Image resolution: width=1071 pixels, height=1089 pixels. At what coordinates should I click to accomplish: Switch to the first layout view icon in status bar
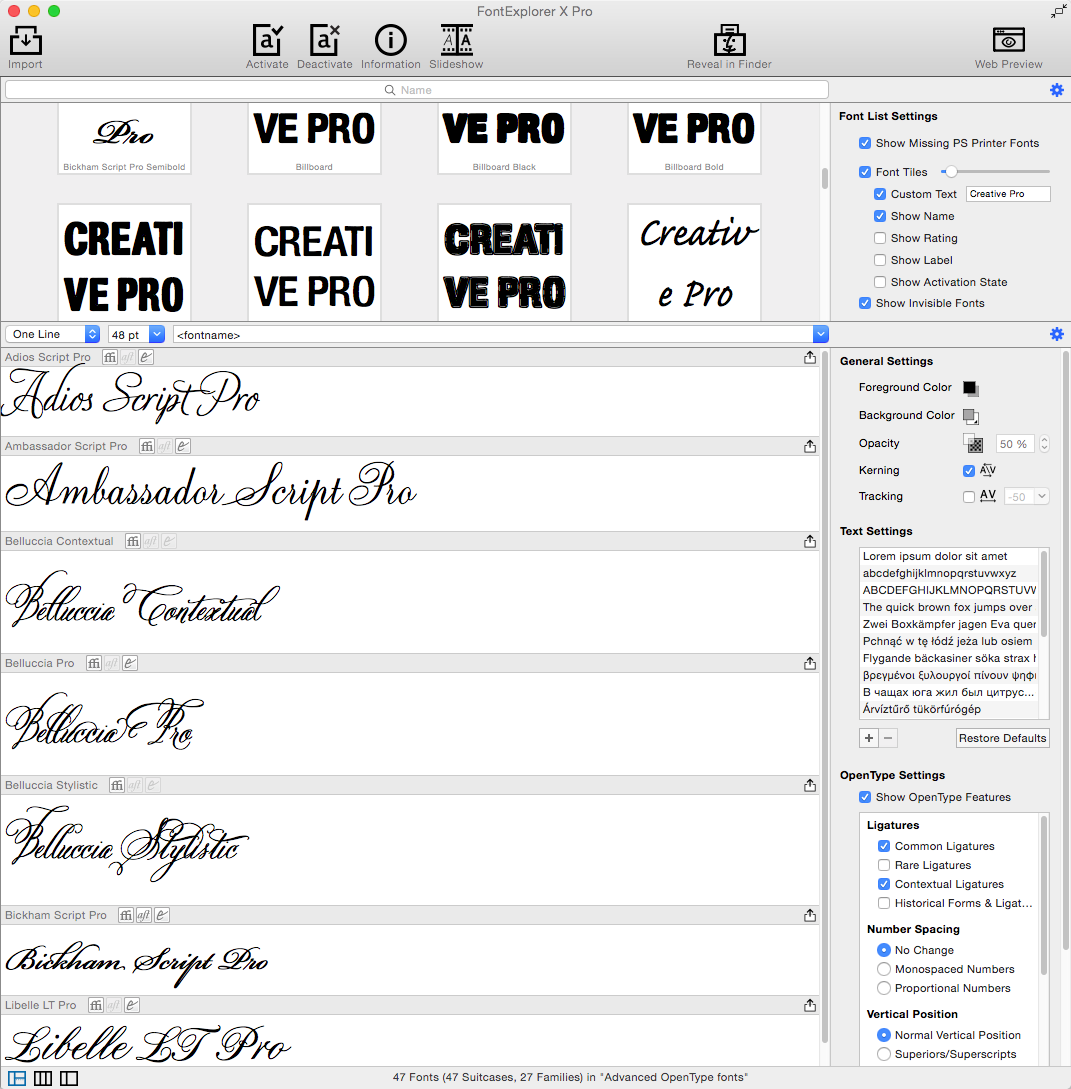click(17, 1078)
